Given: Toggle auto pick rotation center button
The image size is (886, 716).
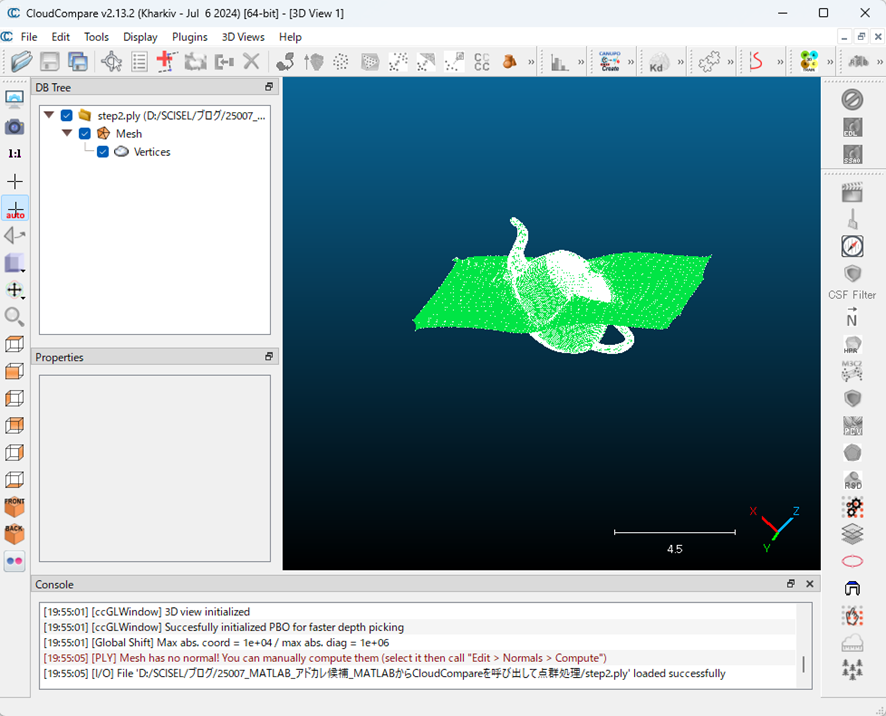Looking at the screenshot, I should (x=15, y=209).
